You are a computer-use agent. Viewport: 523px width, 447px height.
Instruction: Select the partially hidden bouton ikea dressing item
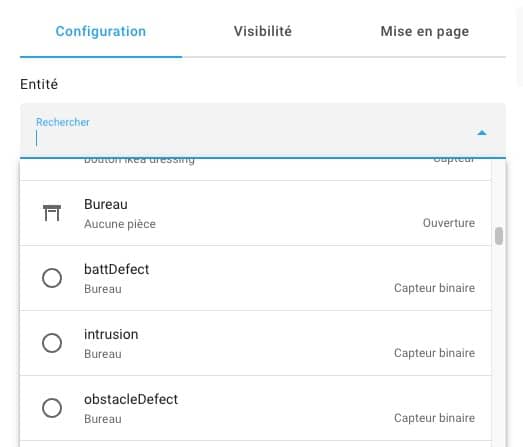pyautogui.click(x=255, y=169)
